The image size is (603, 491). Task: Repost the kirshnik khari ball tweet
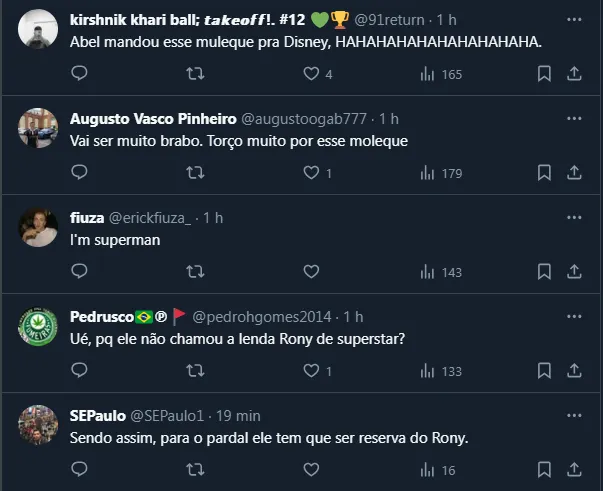(197, 74)
